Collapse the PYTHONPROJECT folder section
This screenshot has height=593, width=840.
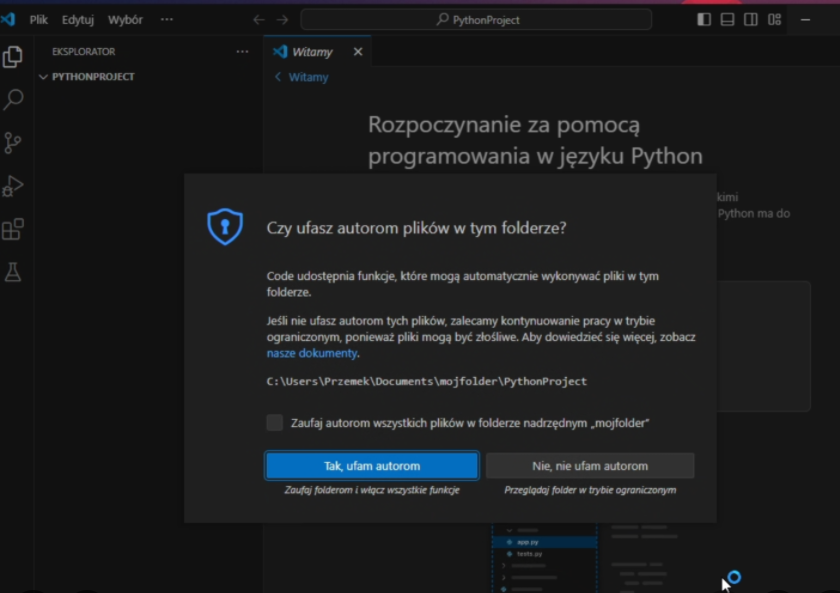tap(43, 77)
